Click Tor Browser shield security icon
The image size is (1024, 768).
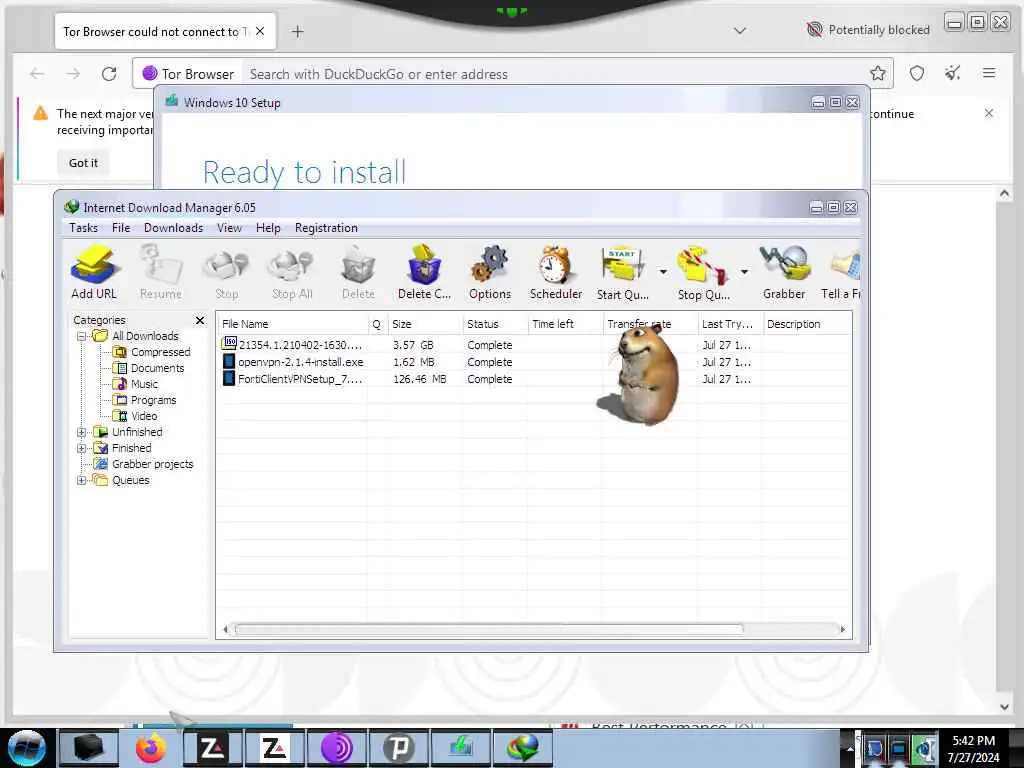[x=917, y=73]
